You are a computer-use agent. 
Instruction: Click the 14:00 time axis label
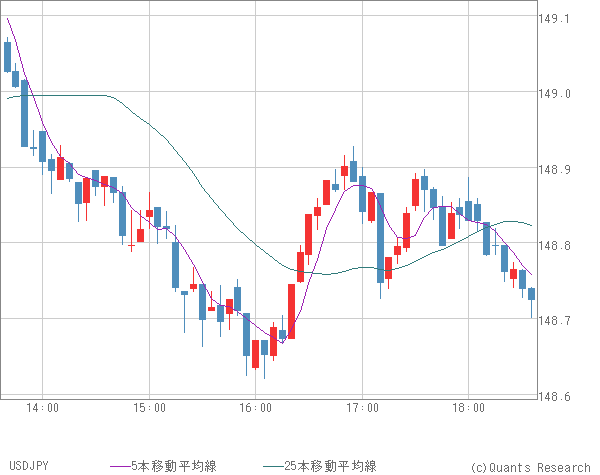(42, 408)
